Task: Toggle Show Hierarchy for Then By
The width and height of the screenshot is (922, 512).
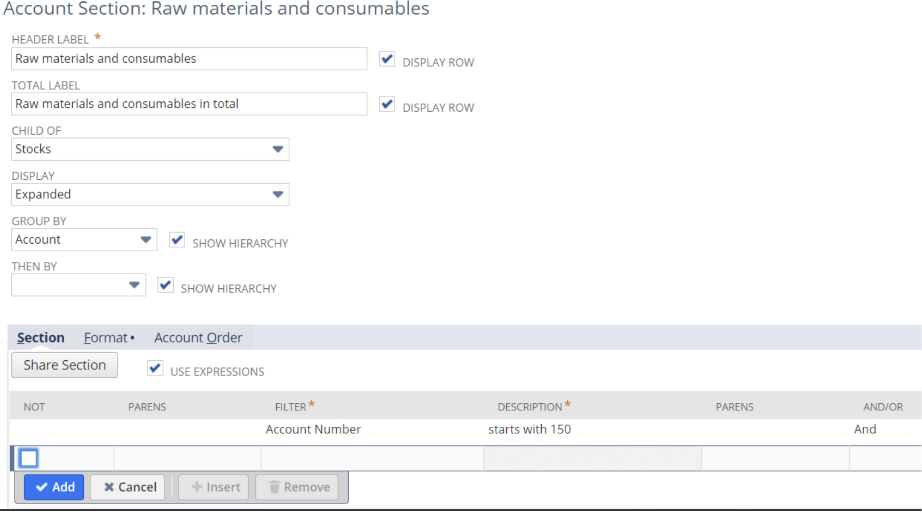Action: pos(166,286)
